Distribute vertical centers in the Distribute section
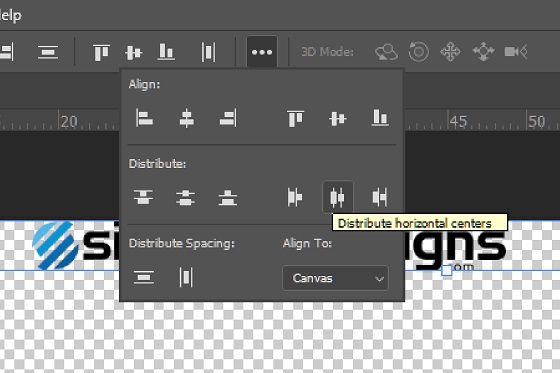 (185, 198)
